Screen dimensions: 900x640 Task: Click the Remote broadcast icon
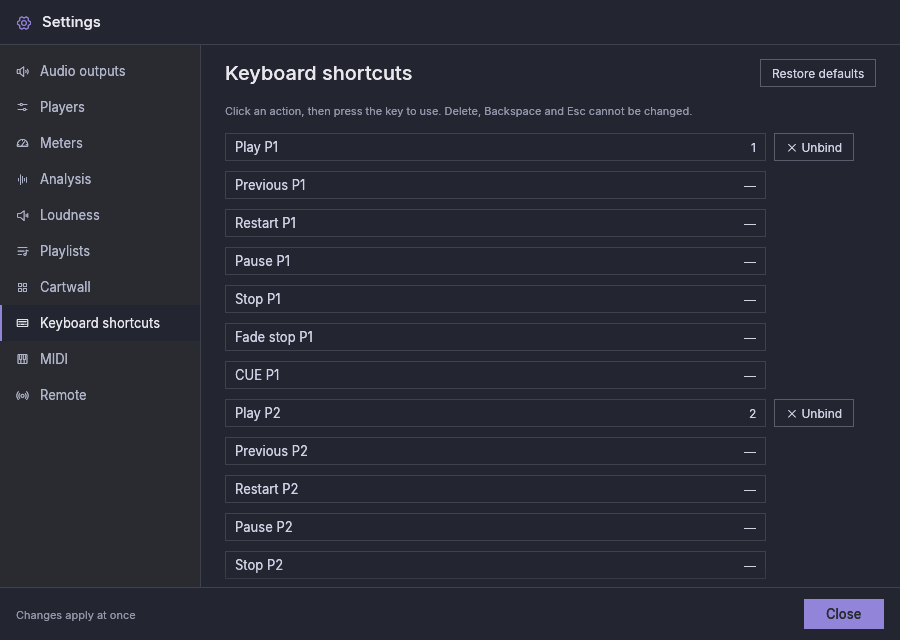tap(22, 395)
